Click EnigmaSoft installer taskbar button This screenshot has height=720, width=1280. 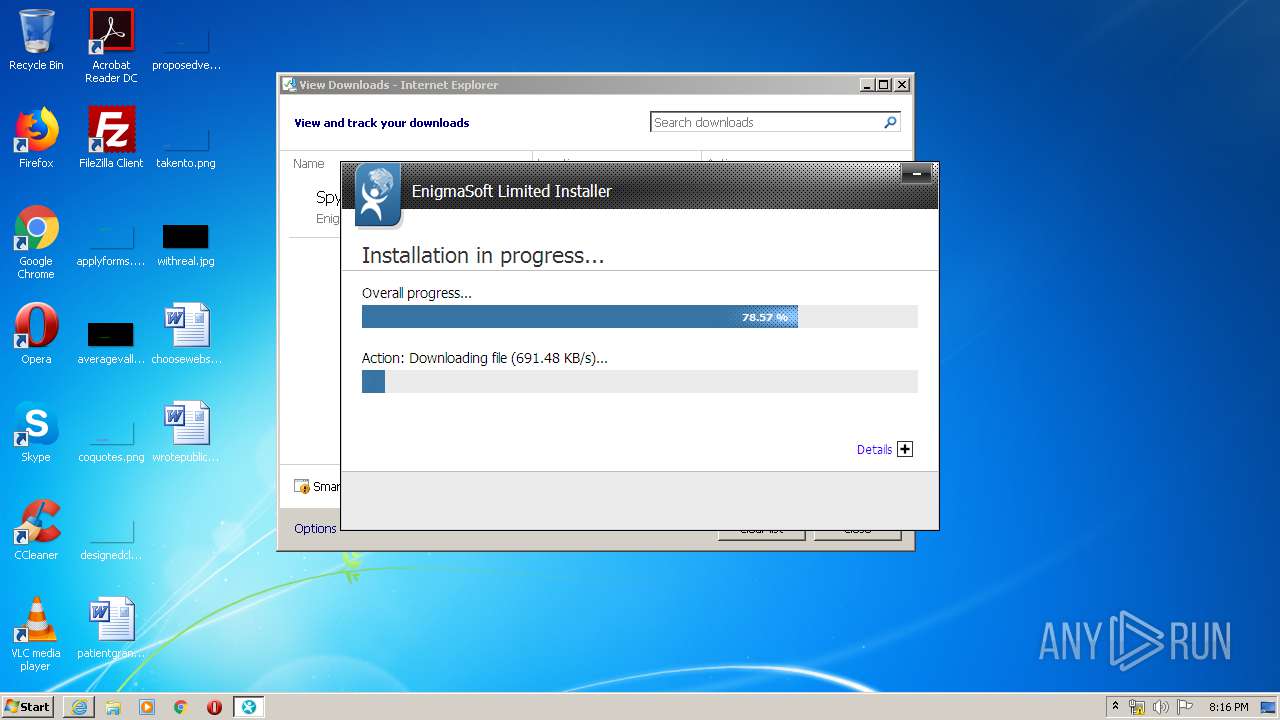[248, 707]
